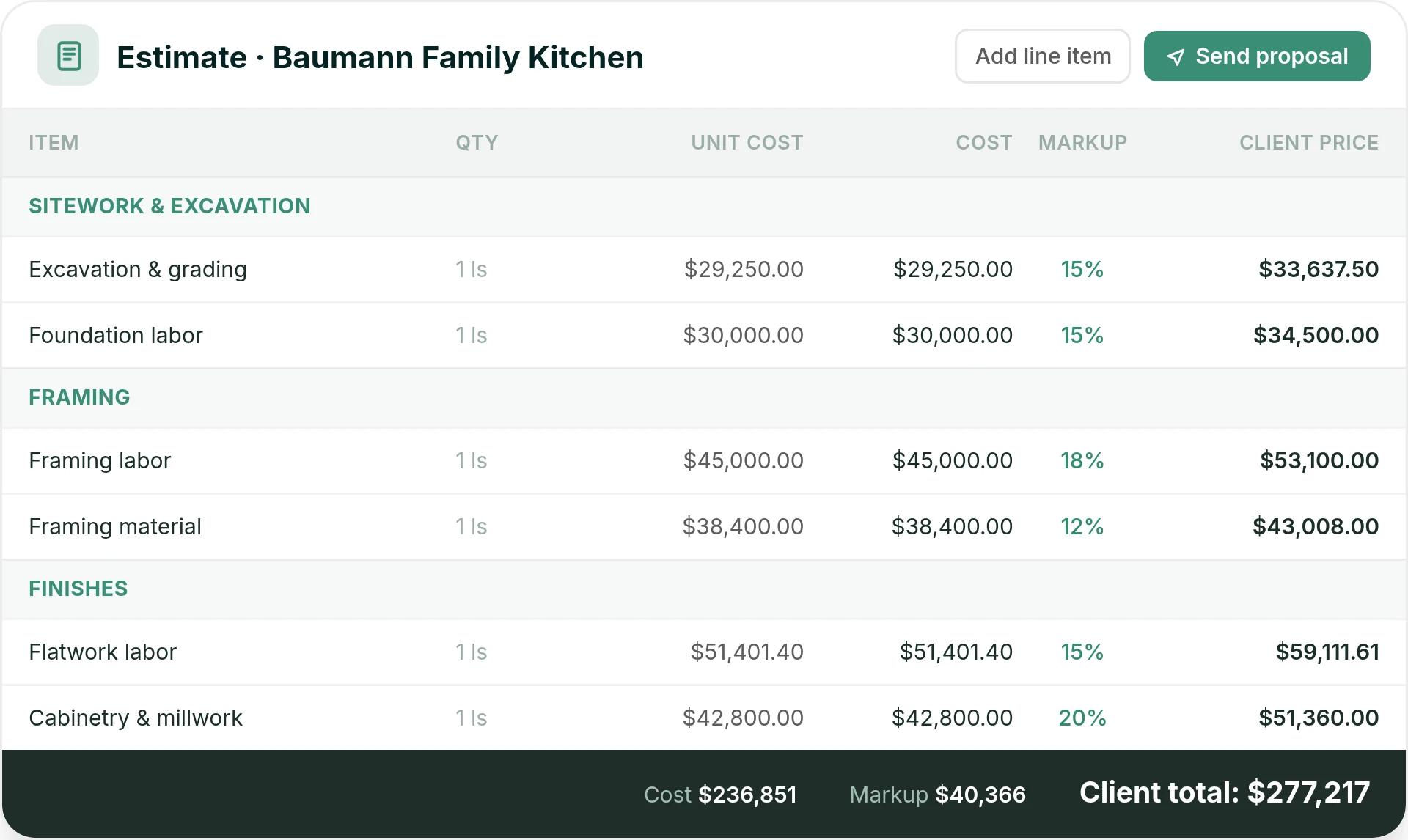Open the Cabinetry & millwork line item
Screen dimensions: 1408x840
[x=704, y=718]
